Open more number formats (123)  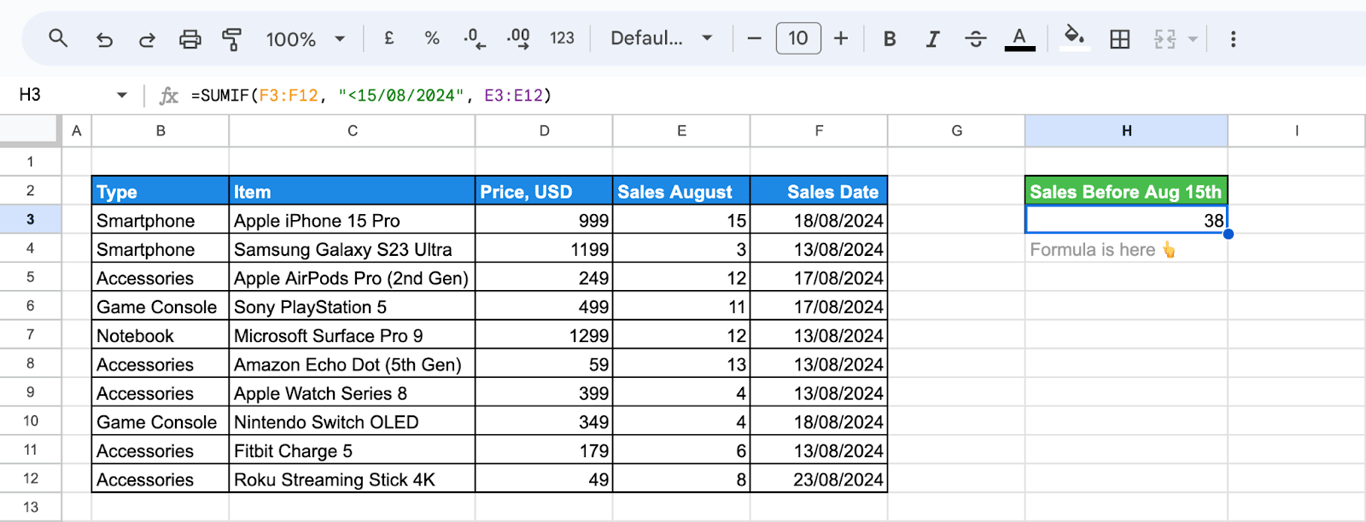coord(562,38)
